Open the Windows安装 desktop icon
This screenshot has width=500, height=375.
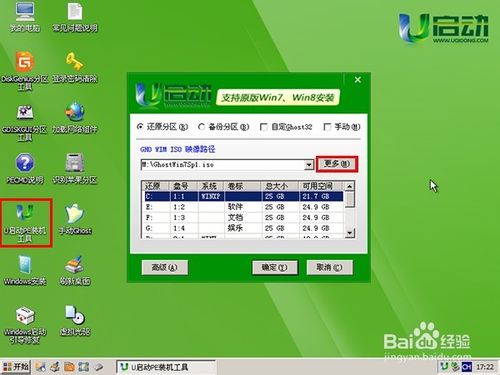[x=25, y=270]
